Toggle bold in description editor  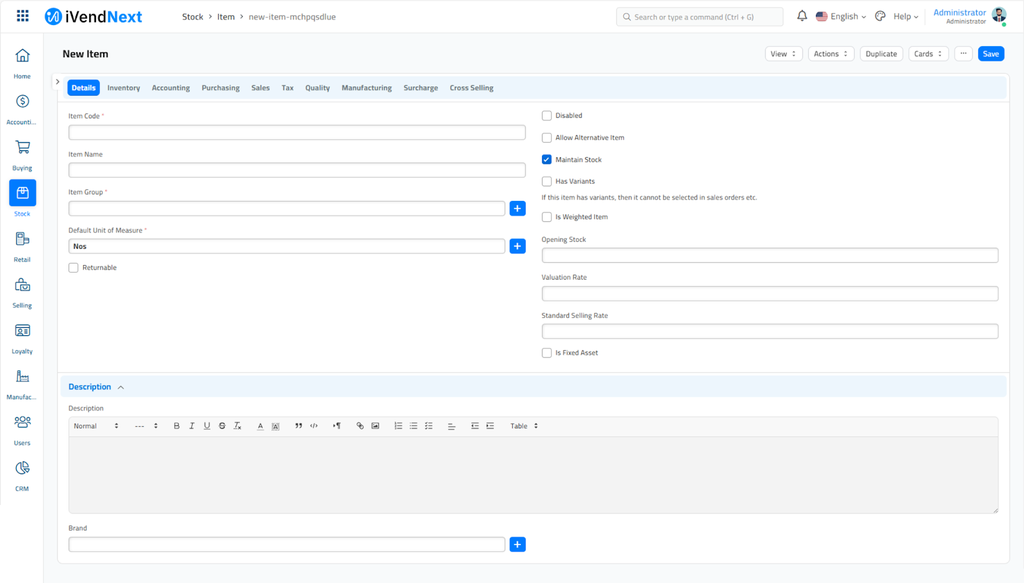point(177,426)
